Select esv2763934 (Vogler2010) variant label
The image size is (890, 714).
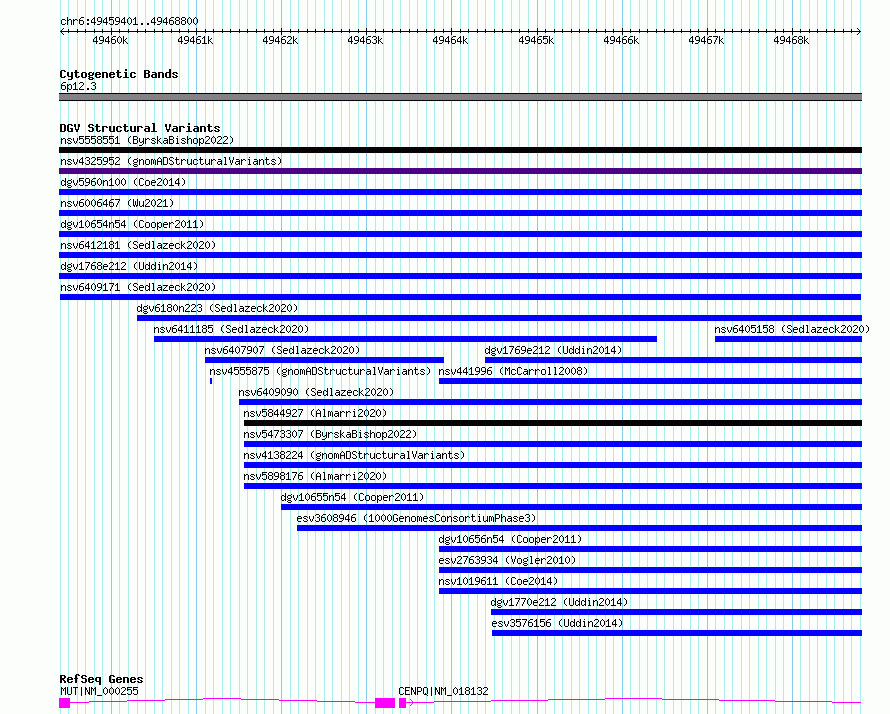(507, 560)
